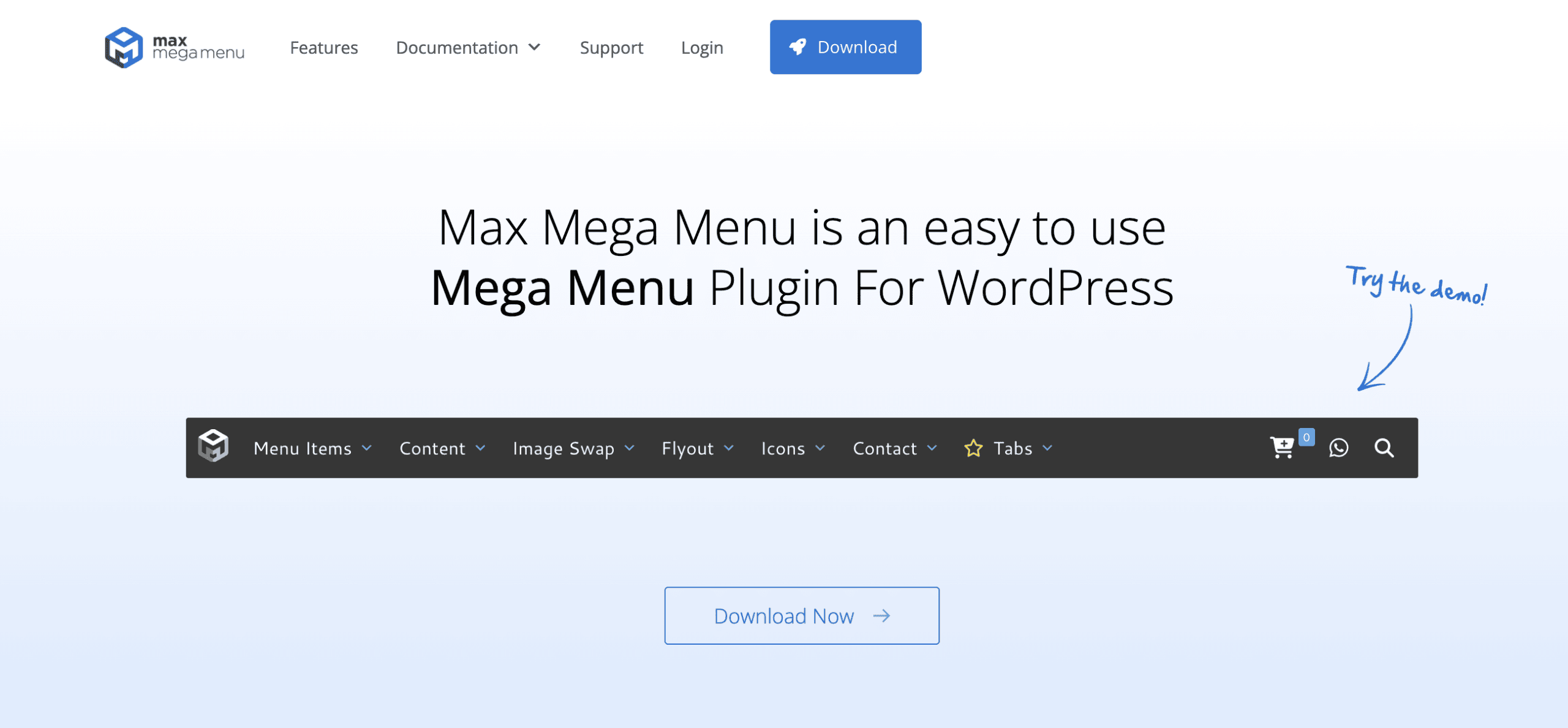Click the cube logo in the dark demo menu
The image size is (1568, 728).
click(213, 446)
